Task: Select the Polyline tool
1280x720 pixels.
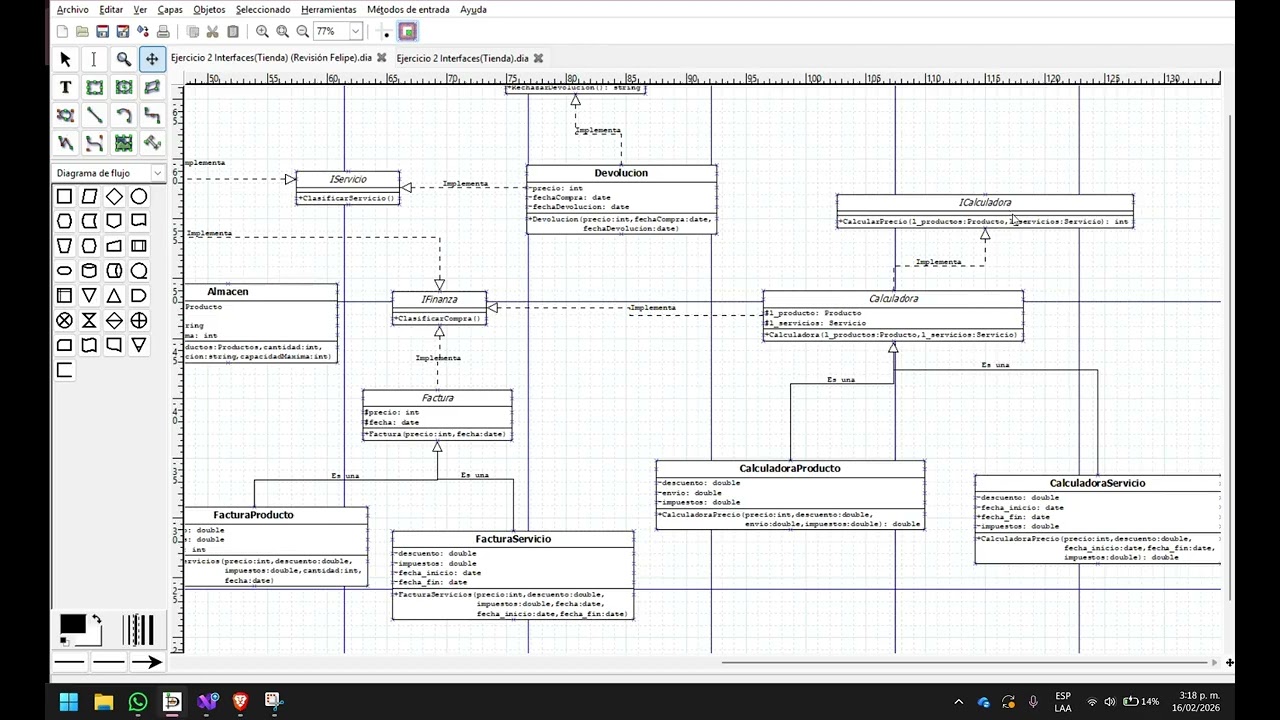Action: 65,143
